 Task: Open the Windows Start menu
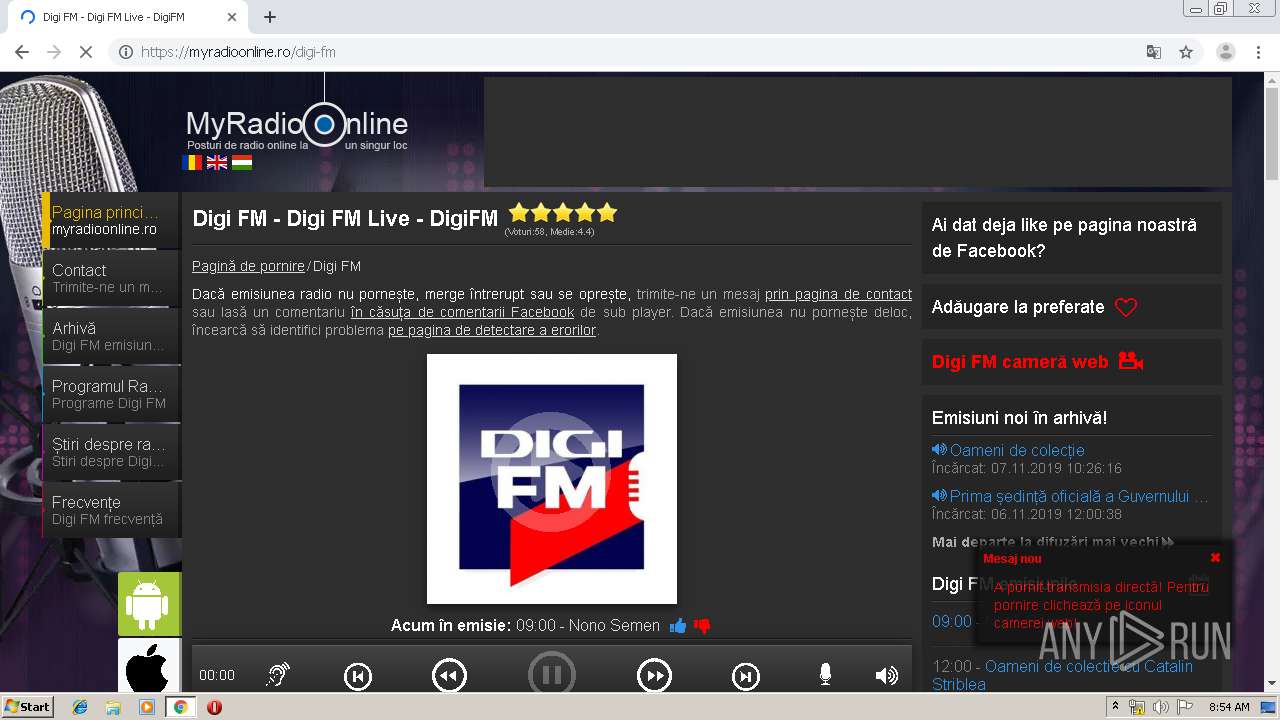click(29, 706)
